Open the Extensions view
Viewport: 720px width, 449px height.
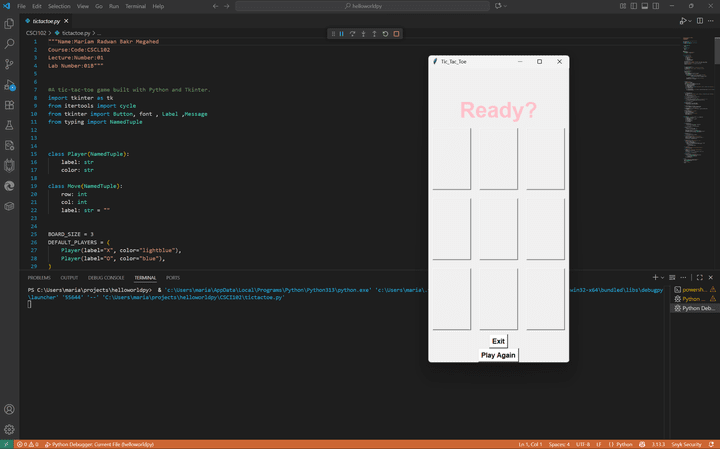(9, 104)
